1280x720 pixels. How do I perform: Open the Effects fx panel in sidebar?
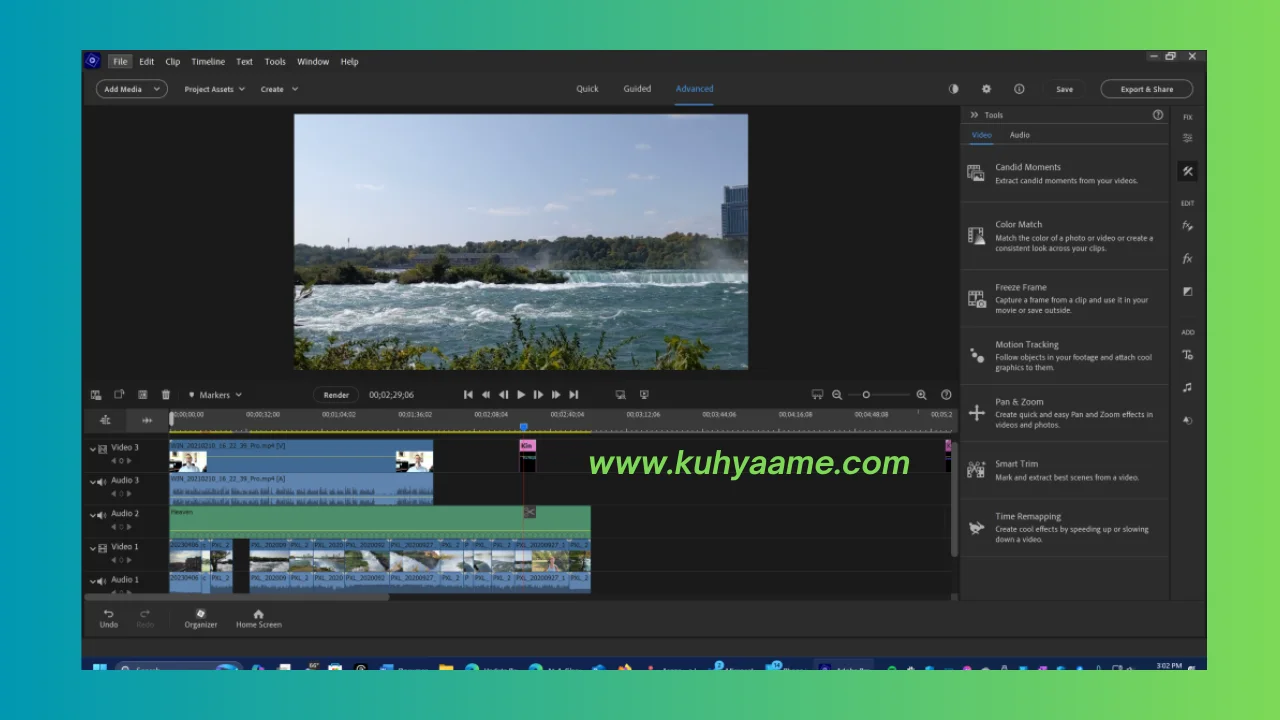[x=1188, y=259]
